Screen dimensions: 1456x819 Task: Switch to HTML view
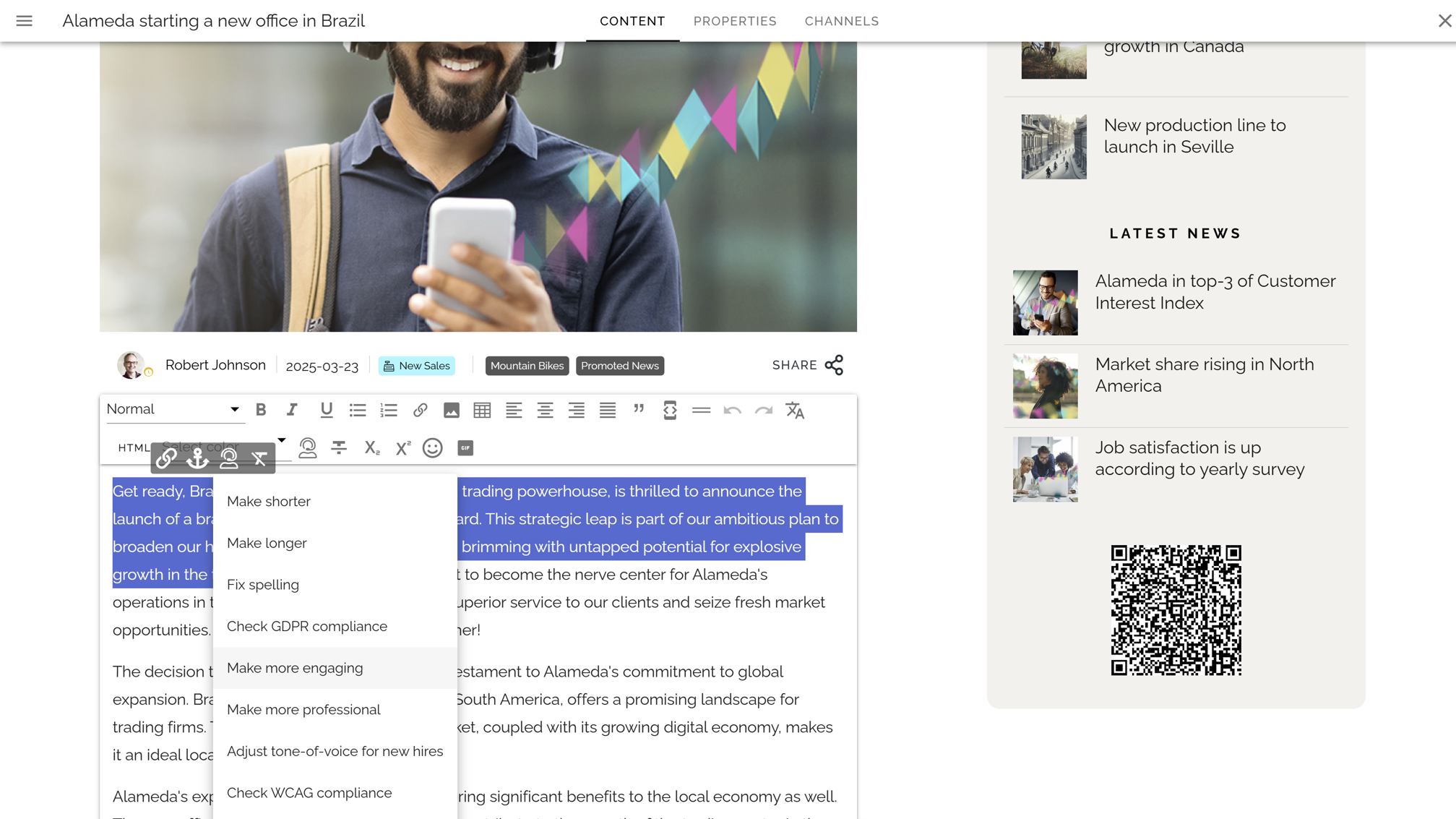134,448
